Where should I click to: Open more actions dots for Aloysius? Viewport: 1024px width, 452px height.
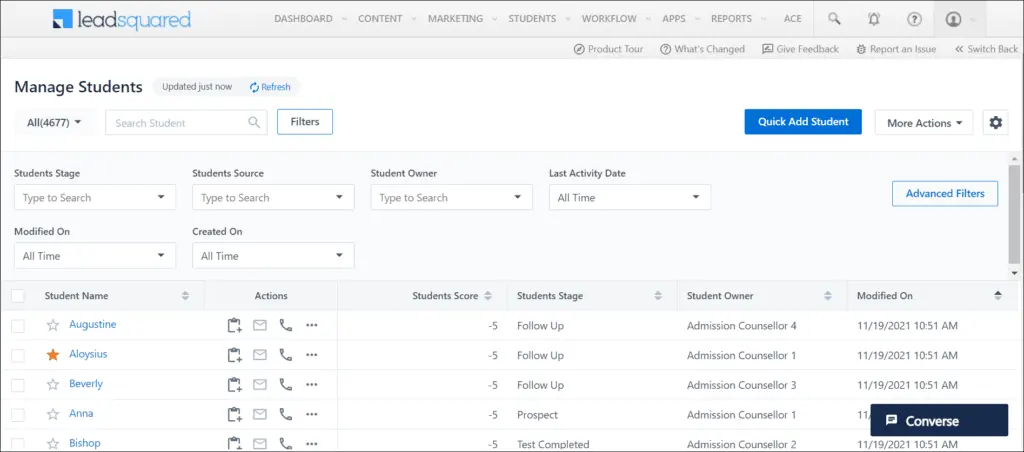(x=312, y=355)
